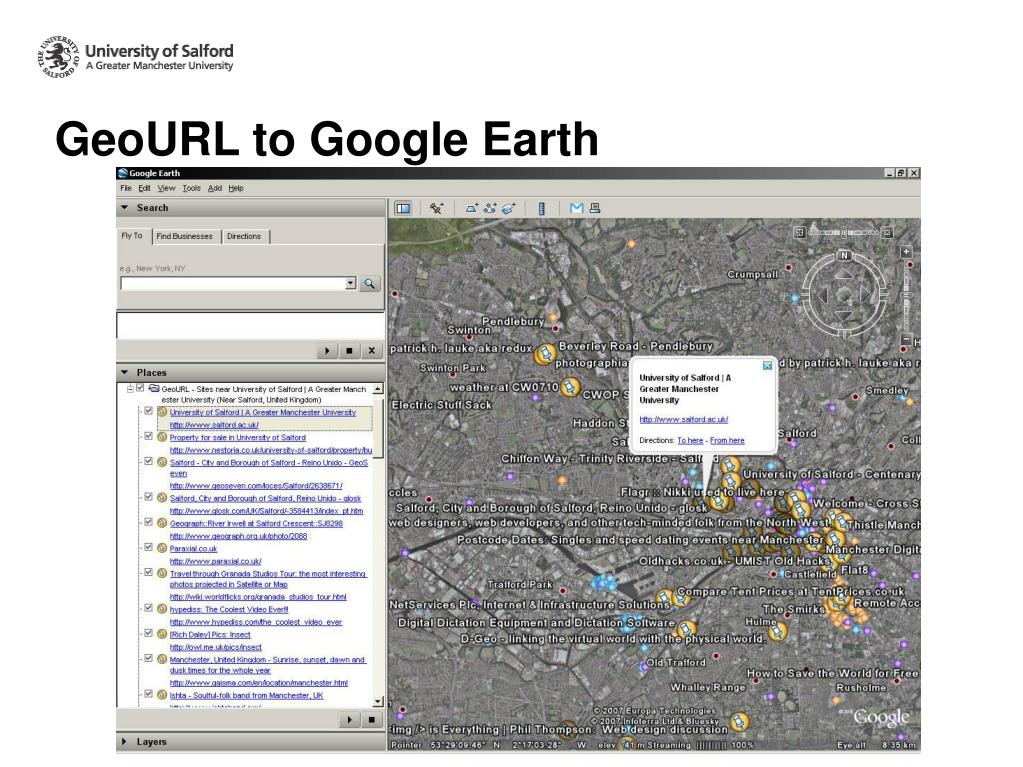Open 'Property for sale in University of Salford' link

tap(237, 438)
